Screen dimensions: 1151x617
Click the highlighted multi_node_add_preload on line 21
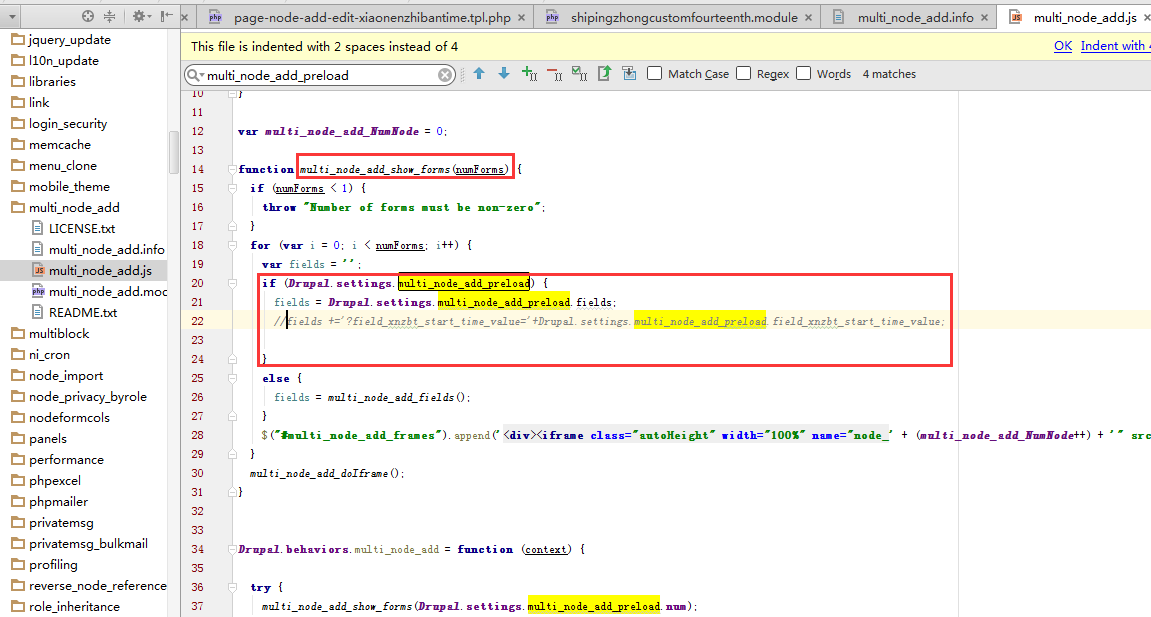click(504, 302)
